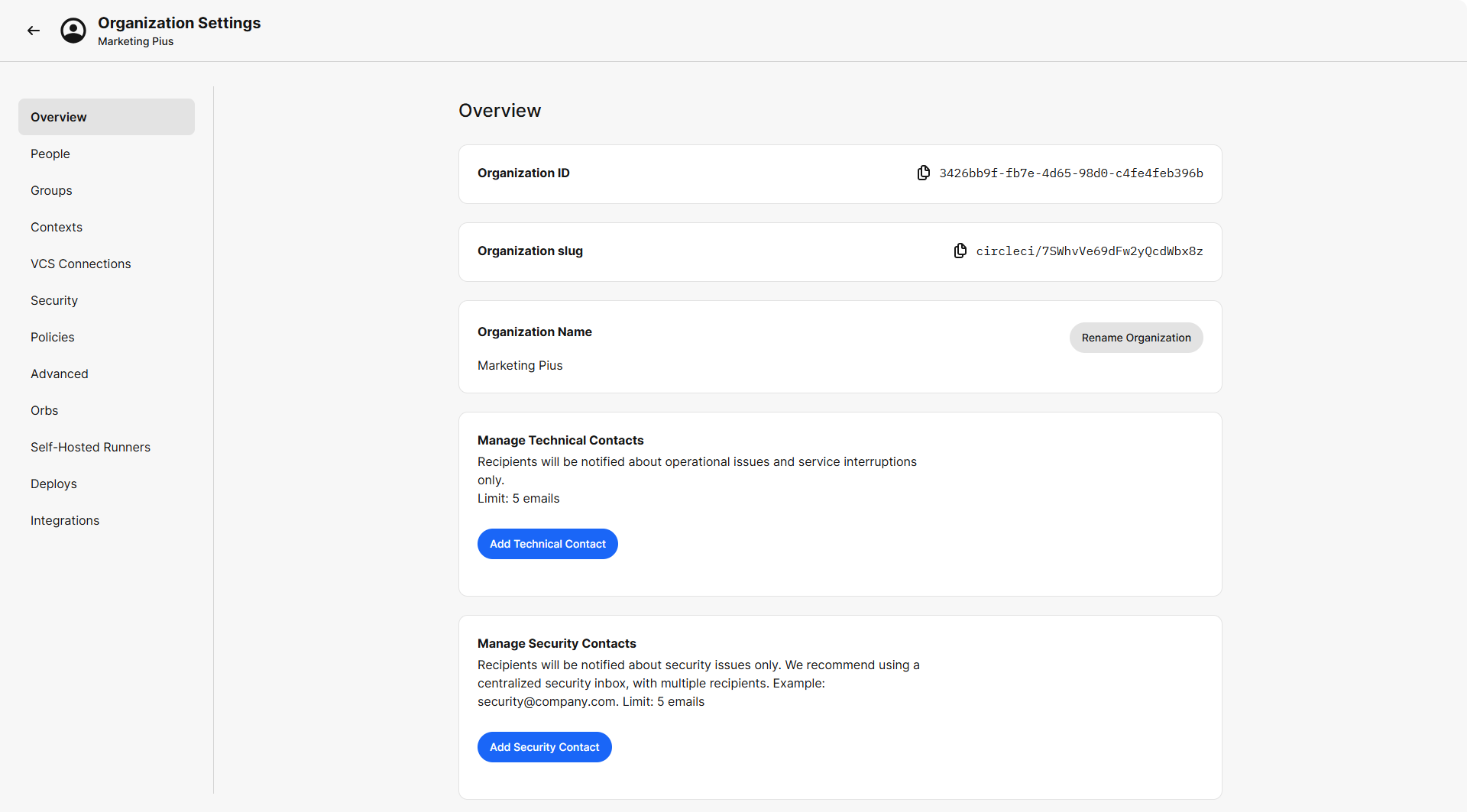Go to Orbs settings

point(44,410)
